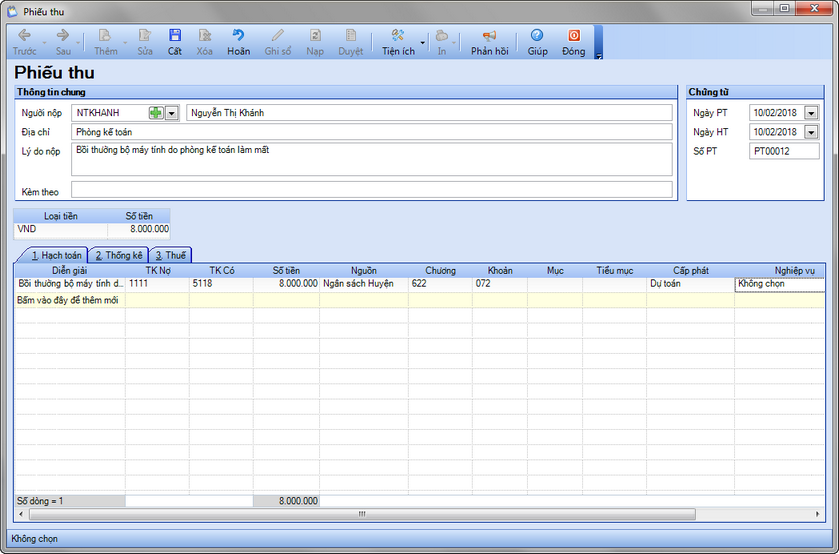The width and height of the screenshot is (839, 554).
Task: Switch to the Thuế tab
Action: [170, 255]
